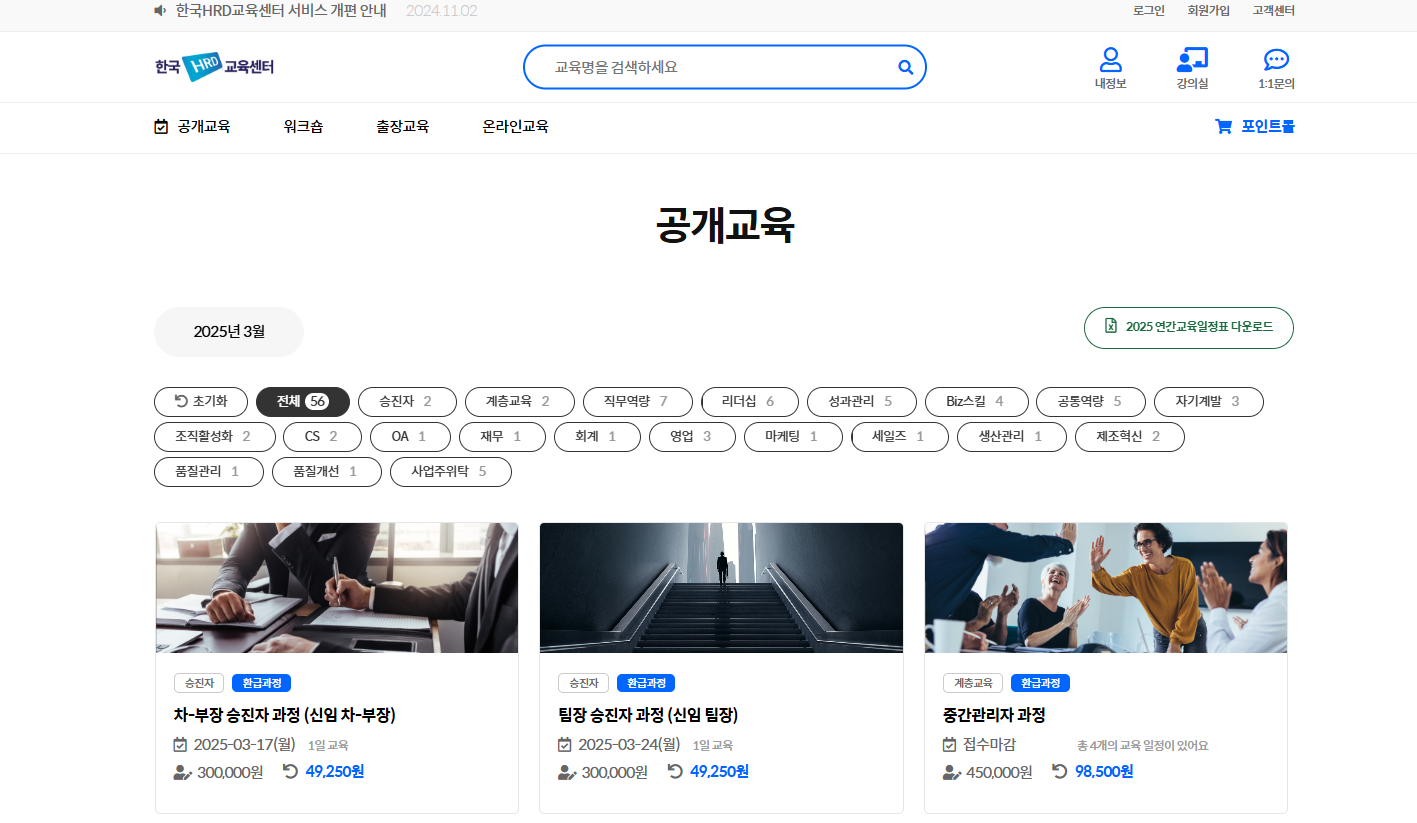Open the 출장교육 menu item
Screen dimensions: 1417x823
click(x=402, y=127)
